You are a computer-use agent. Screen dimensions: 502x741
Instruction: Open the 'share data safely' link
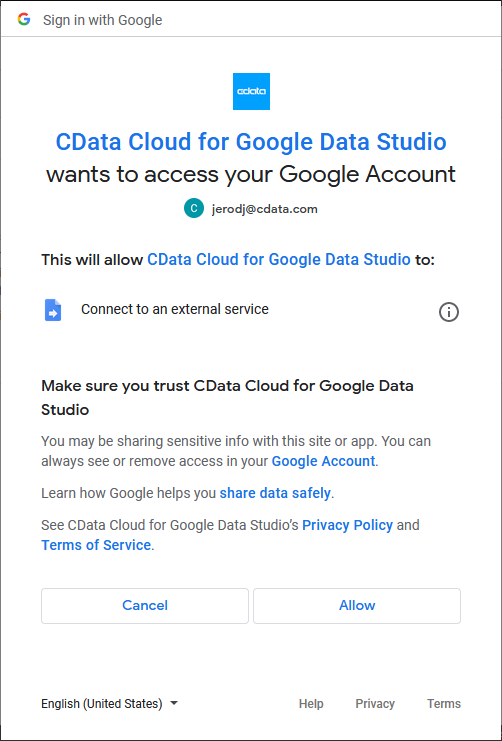(275, 493)
